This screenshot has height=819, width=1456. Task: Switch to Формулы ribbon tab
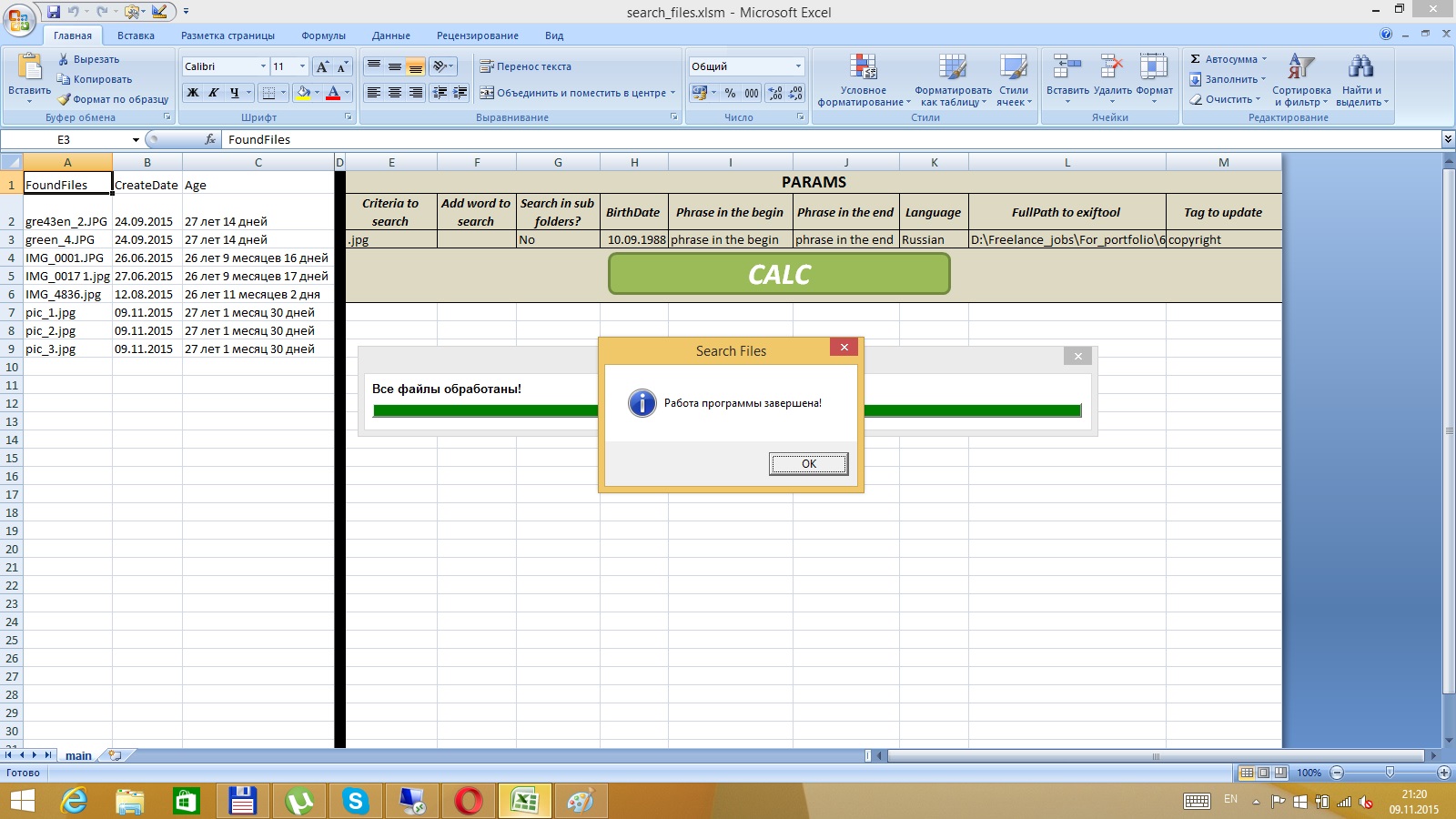click(323, 35)
